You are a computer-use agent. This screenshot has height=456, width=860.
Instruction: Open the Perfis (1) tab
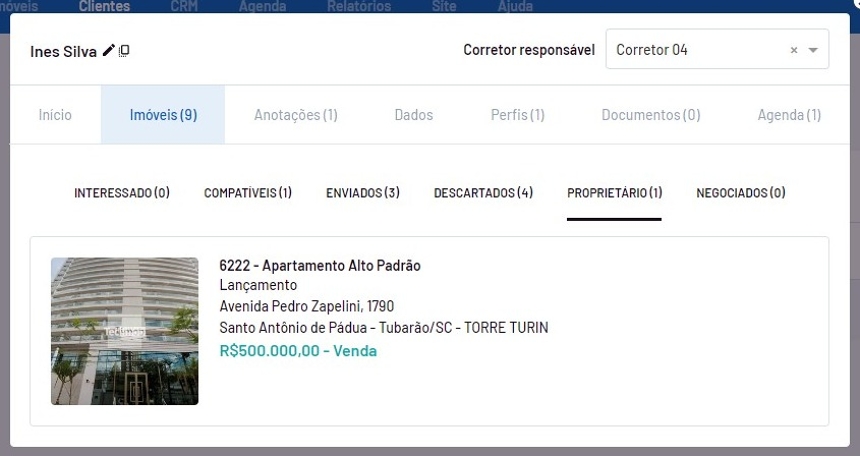point(518,115)
